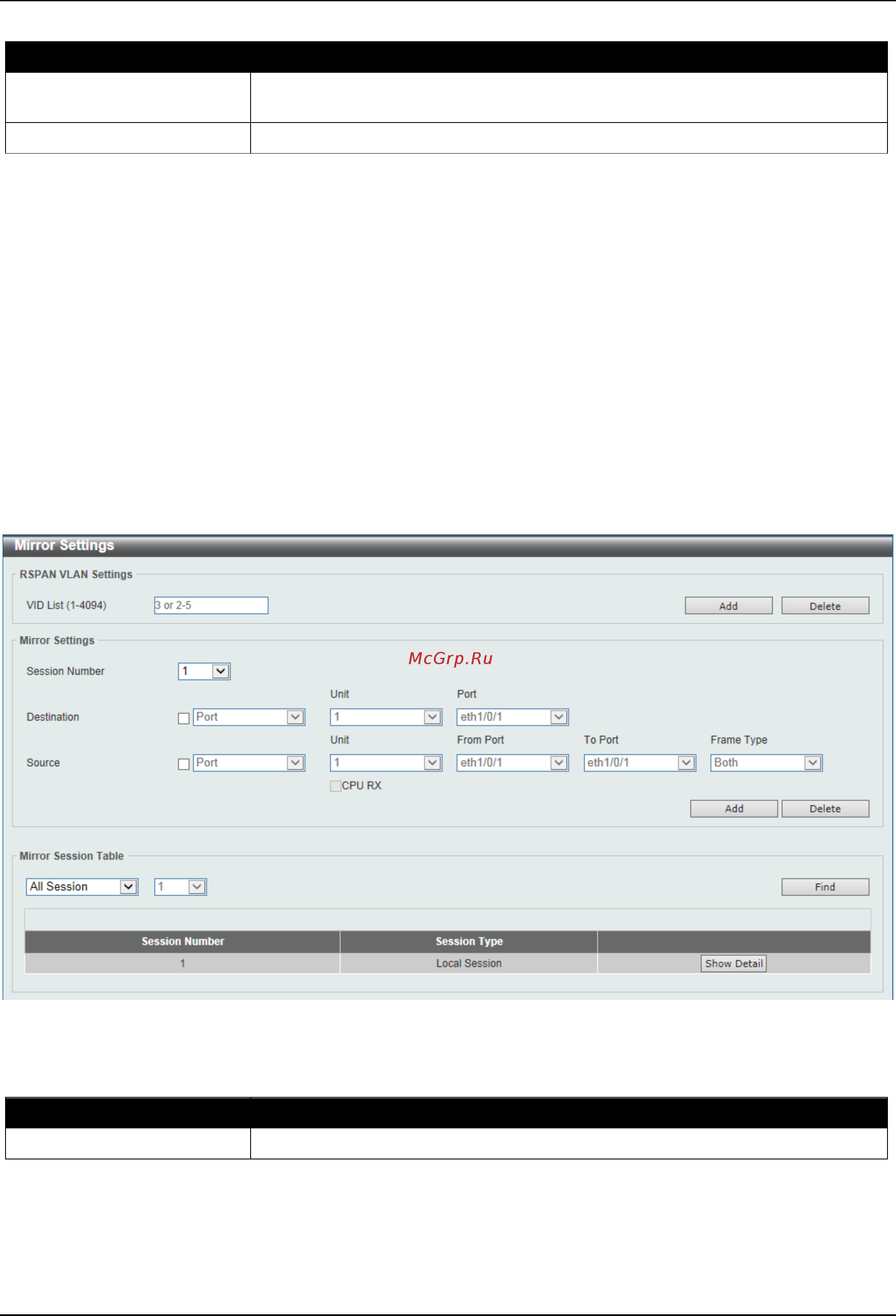Click Delete in RSPAN VLAN Settings
896x1316 pixels.
click(825, 605)
